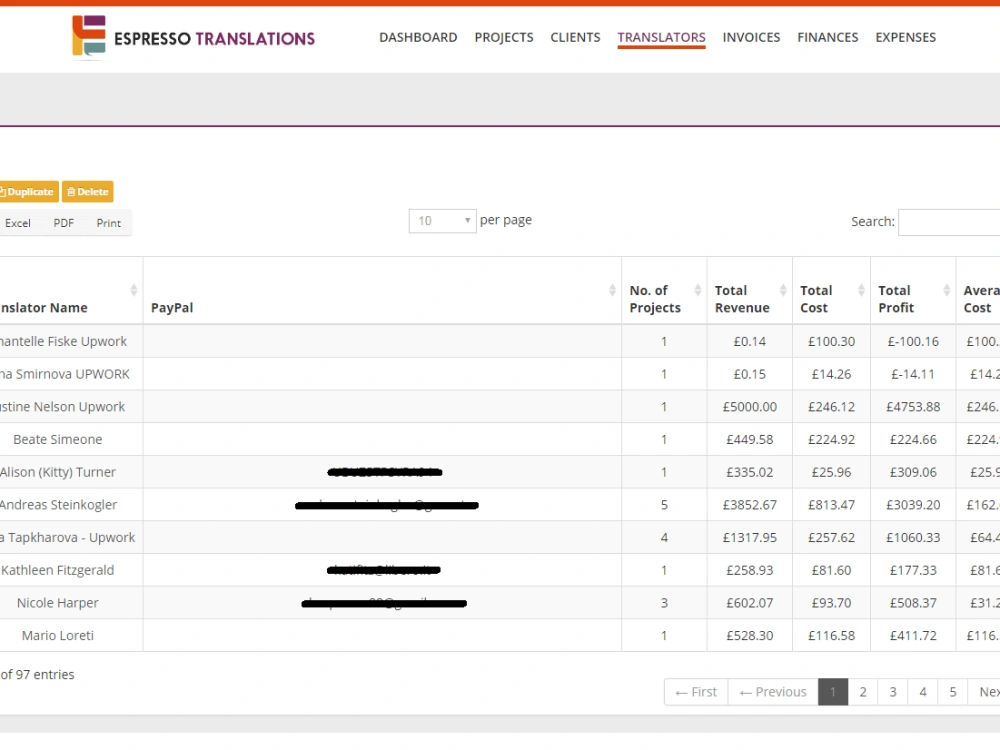This screenshot has width=1000, height=750.
Task: Click the £449.58 revenue cell
Action: tap(749, 439)
